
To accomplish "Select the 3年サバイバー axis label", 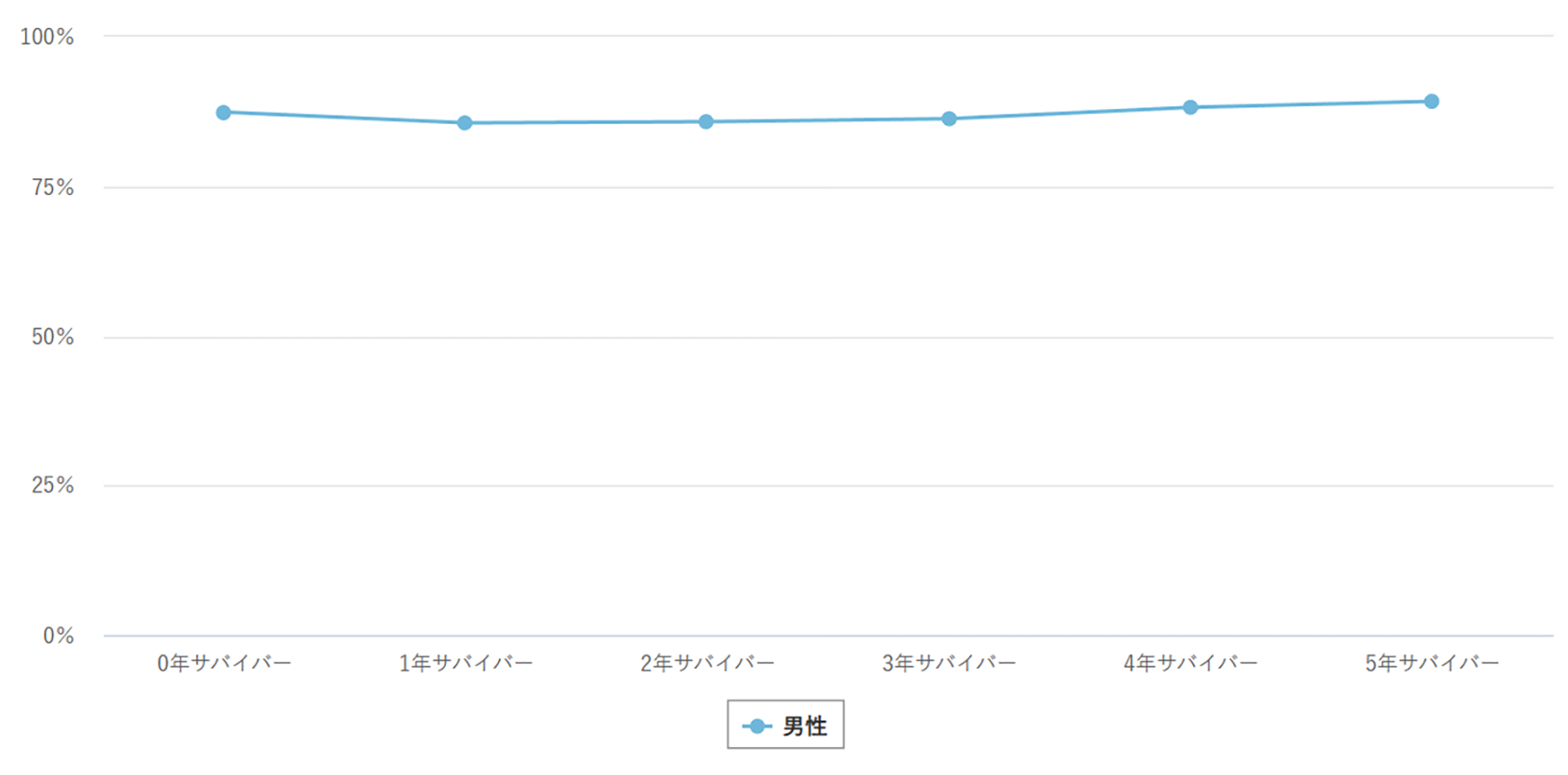I will click(949, 663).
